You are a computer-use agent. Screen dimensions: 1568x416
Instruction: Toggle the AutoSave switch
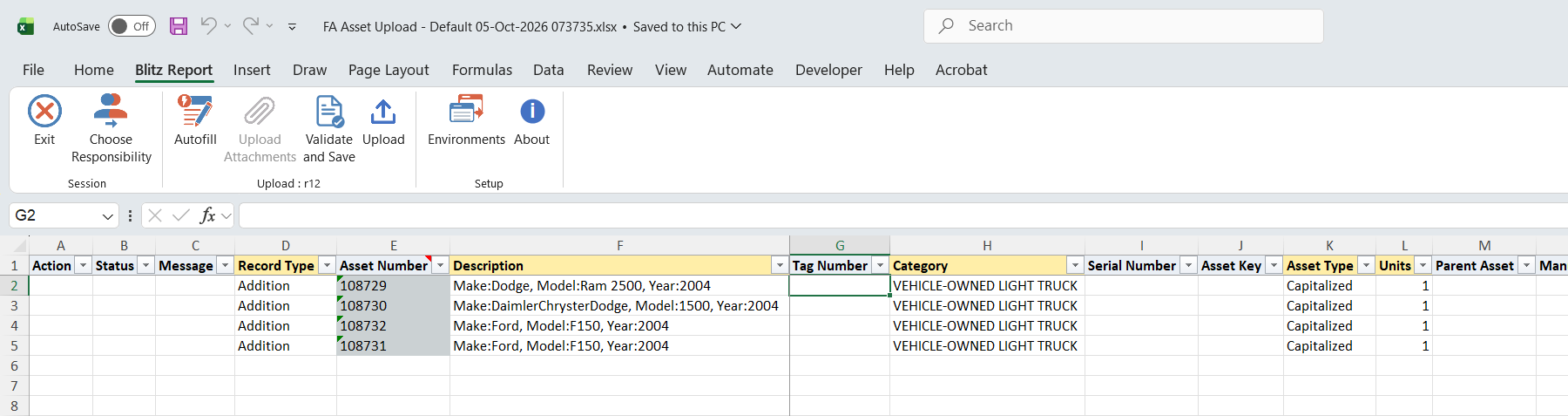[132, 26]
